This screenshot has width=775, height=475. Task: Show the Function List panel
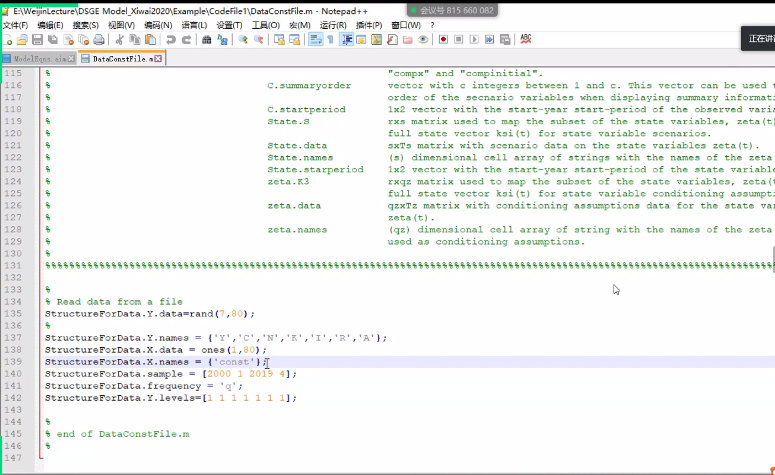[x=392, y=40]
